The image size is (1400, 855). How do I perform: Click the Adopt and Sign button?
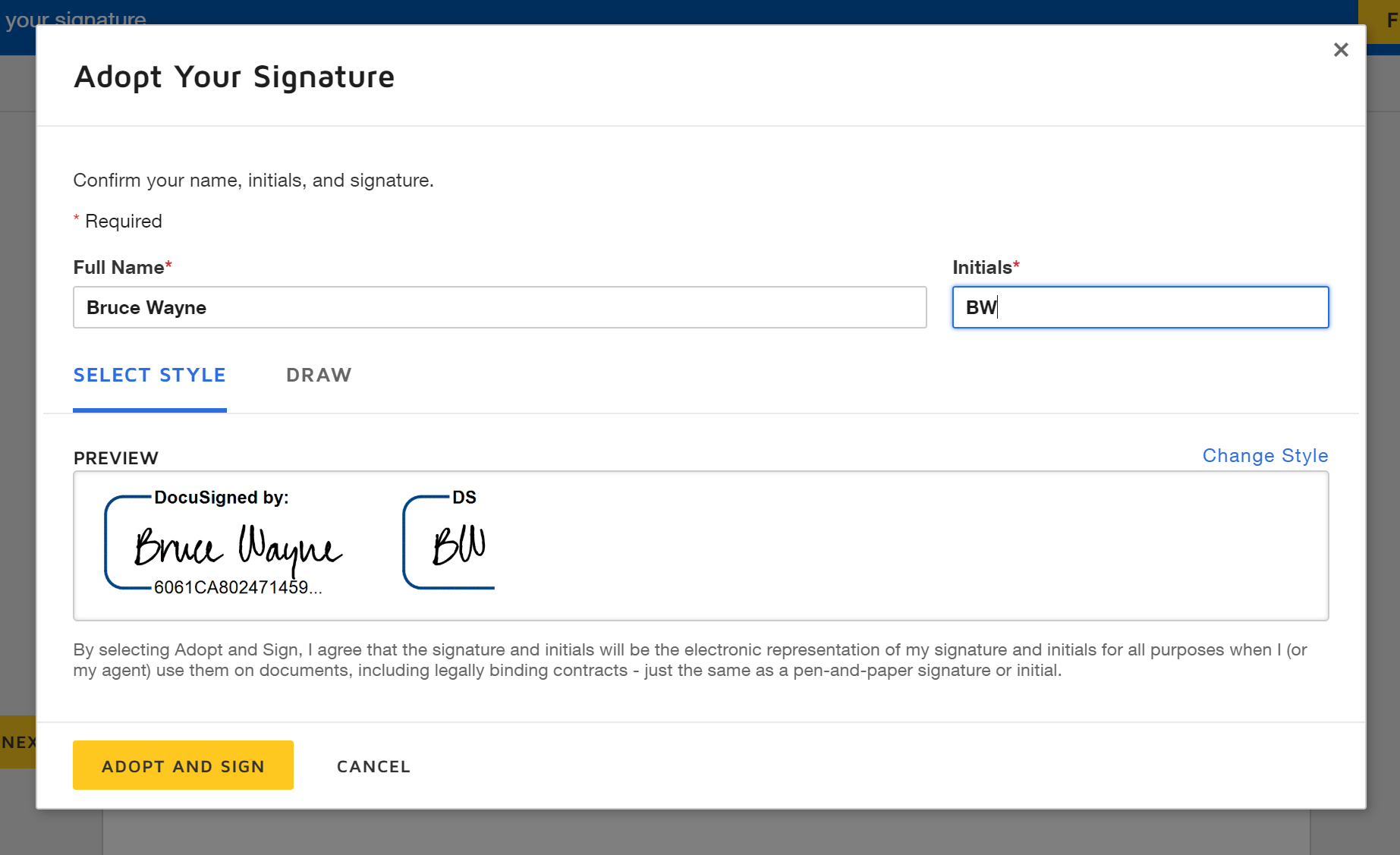(183, 765)
